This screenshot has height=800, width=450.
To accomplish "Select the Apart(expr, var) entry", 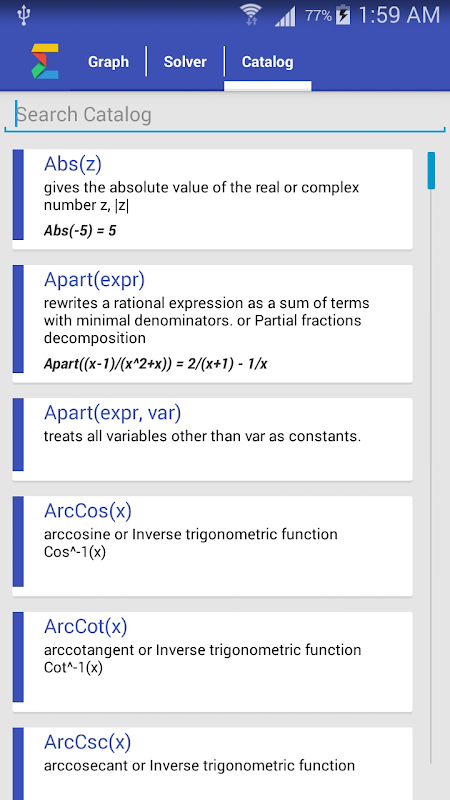I will click(x=212, y=439).
